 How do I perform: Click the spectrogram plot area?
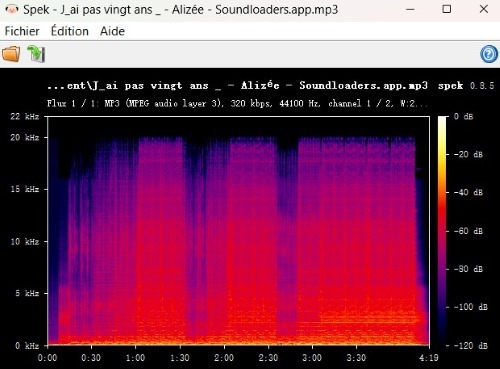click(x=238, y=231)
